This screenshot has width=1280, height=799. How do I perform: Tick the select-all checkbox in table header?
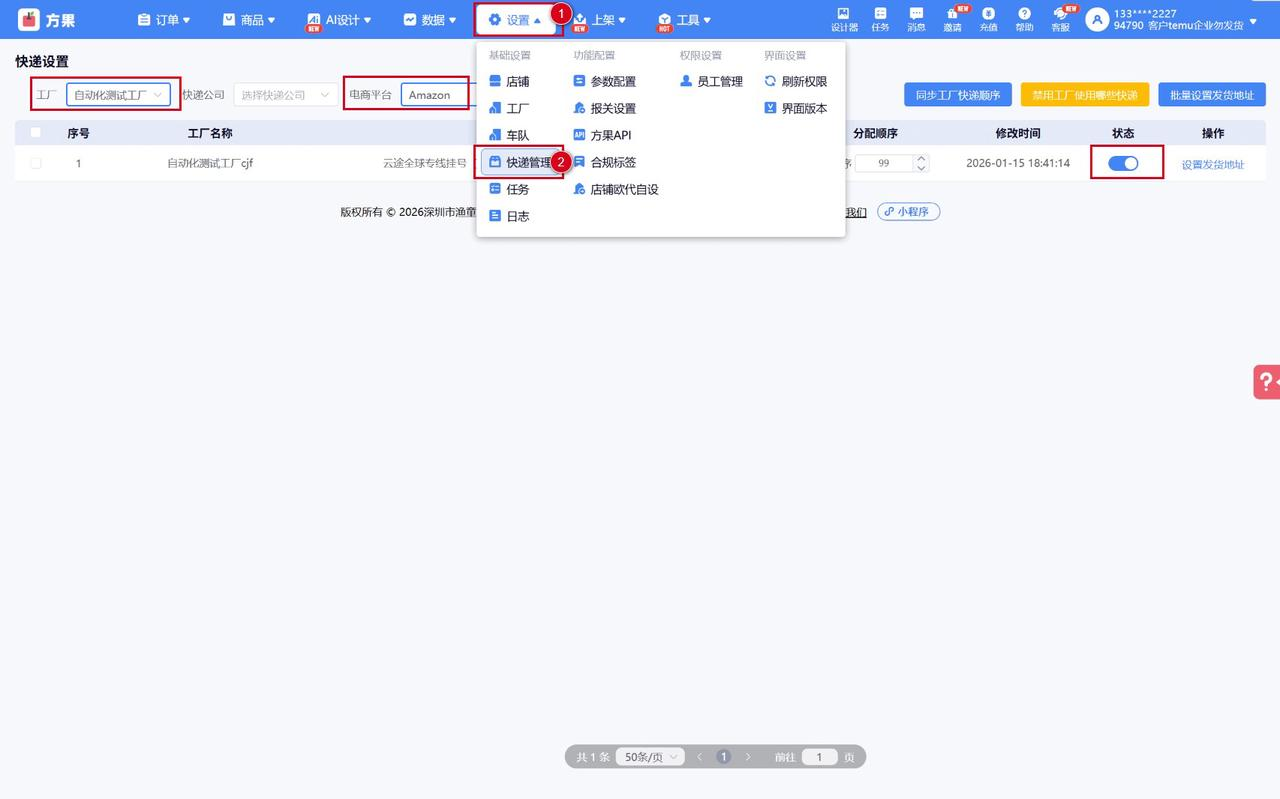click(x=36, y=132)
